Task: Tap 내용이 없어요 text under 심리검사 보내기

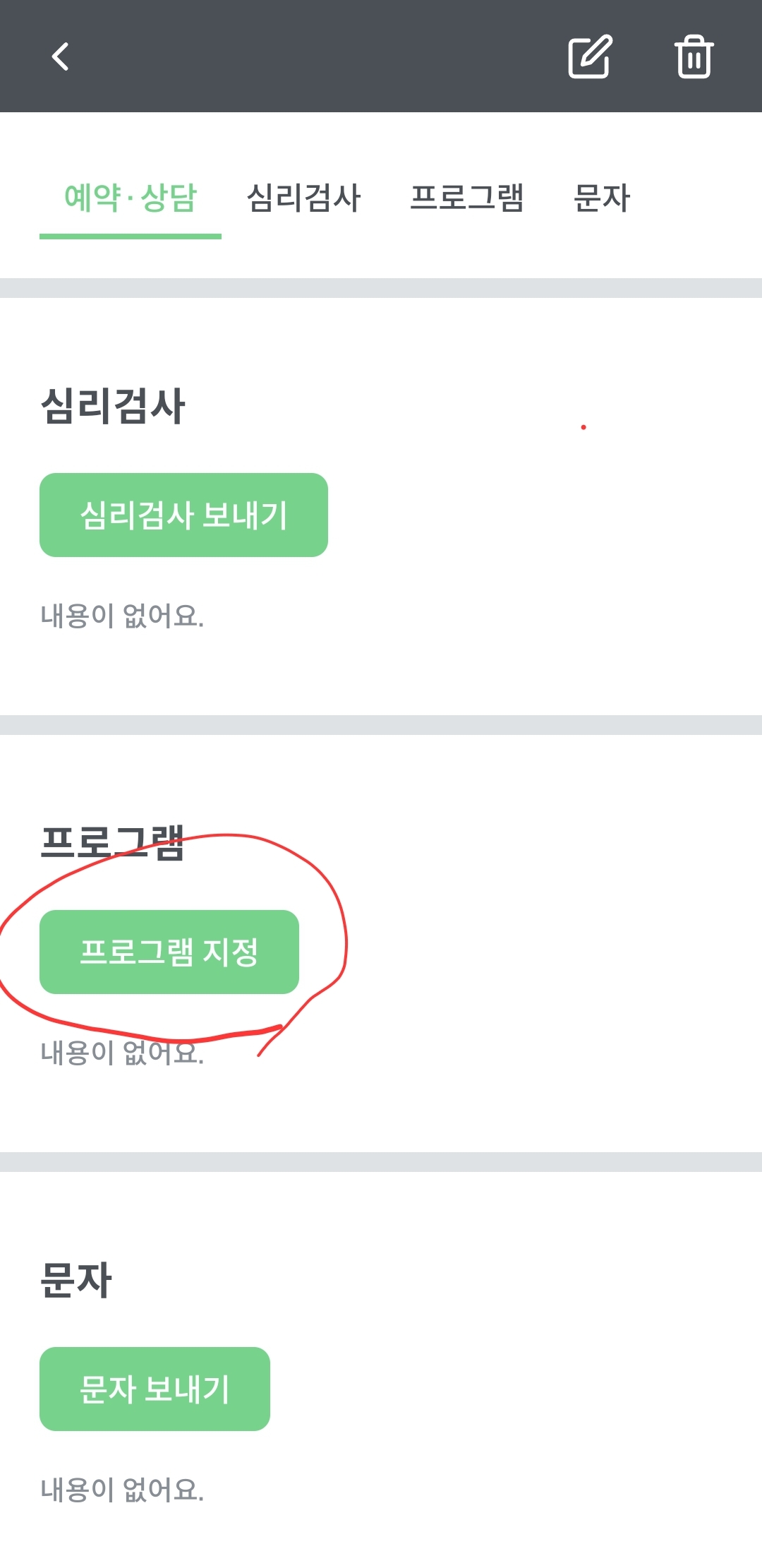Action: 122,616
